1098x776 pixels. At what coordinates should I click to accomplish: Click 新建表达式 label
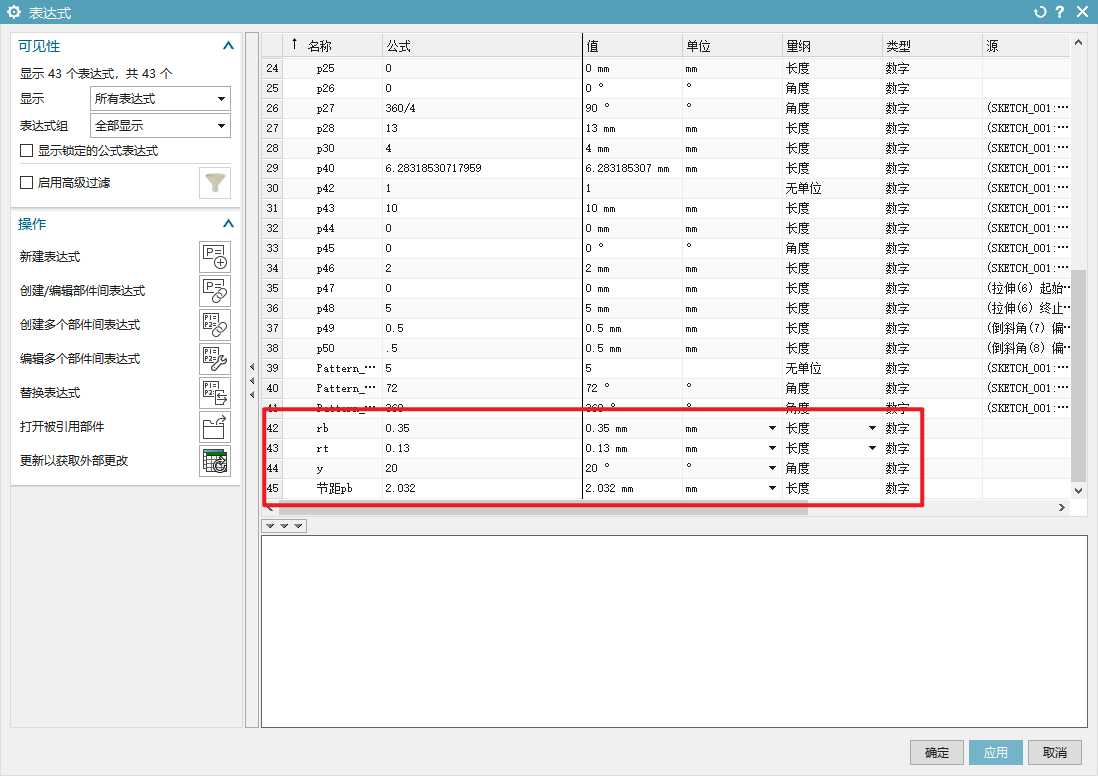coord(50,257)
